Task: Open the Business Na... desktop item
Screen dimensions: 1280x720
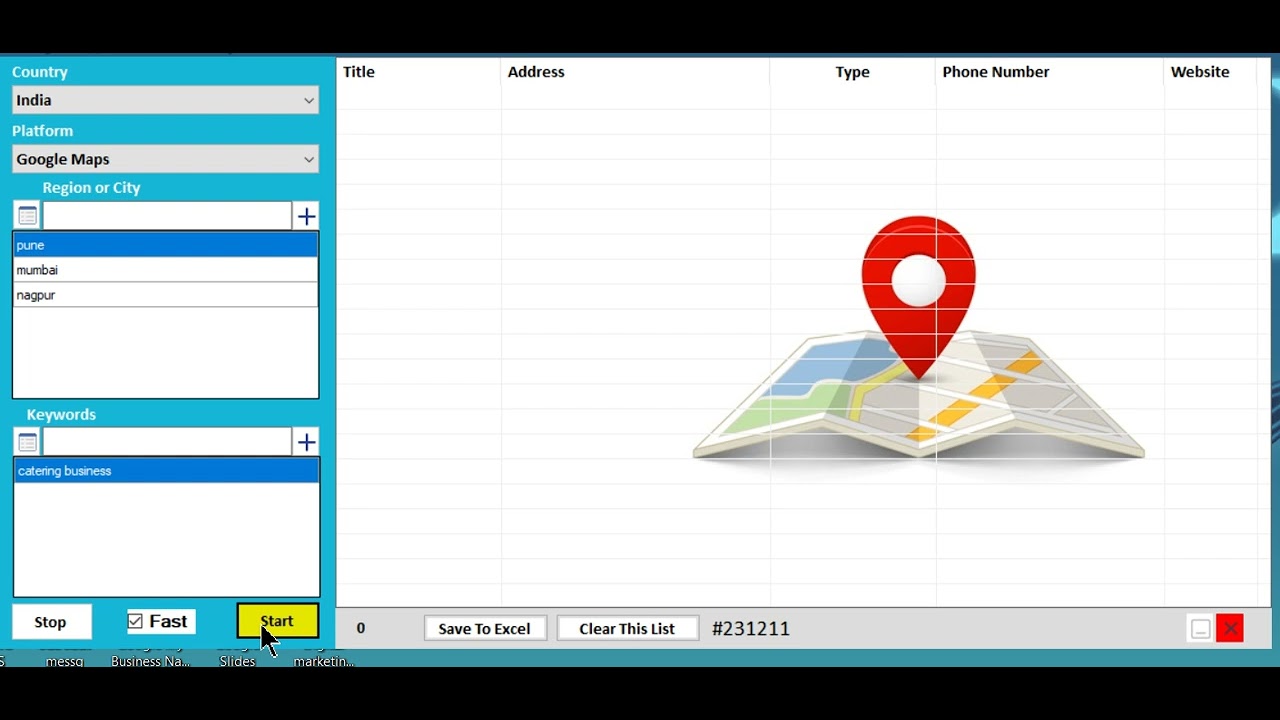Action: (x=150, y=661)
